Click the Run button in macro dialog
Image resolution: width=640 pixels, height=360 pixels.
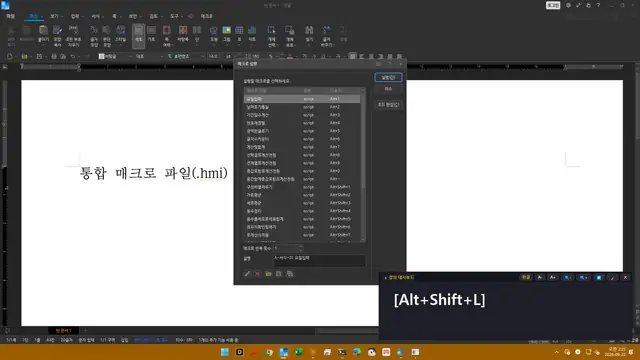click(x=388, y=77)
